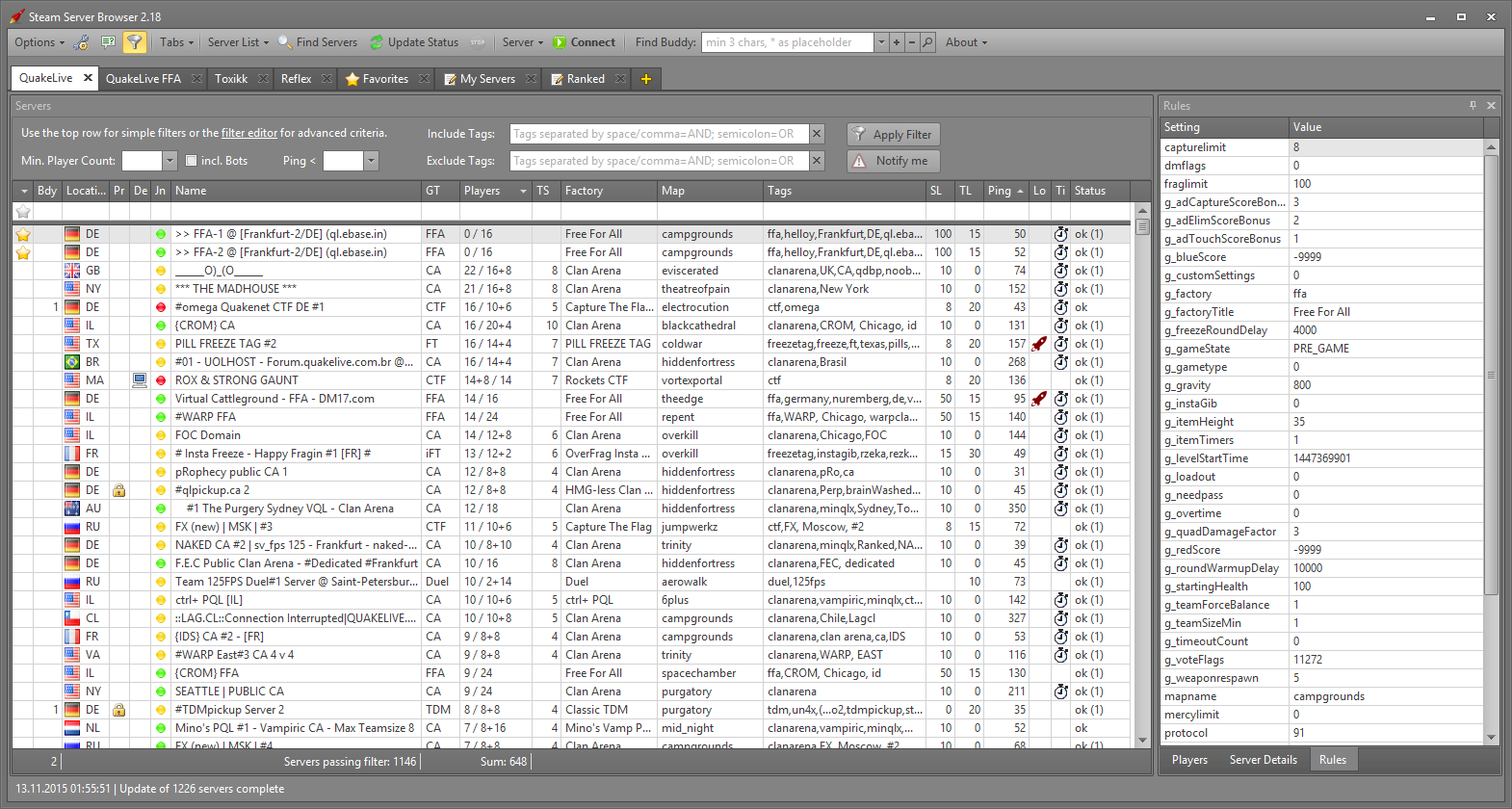Open the wrench tools icon in toolbar
This screenshot has height=809, width=1512.
pyautogui.click(x=82, y=42)
